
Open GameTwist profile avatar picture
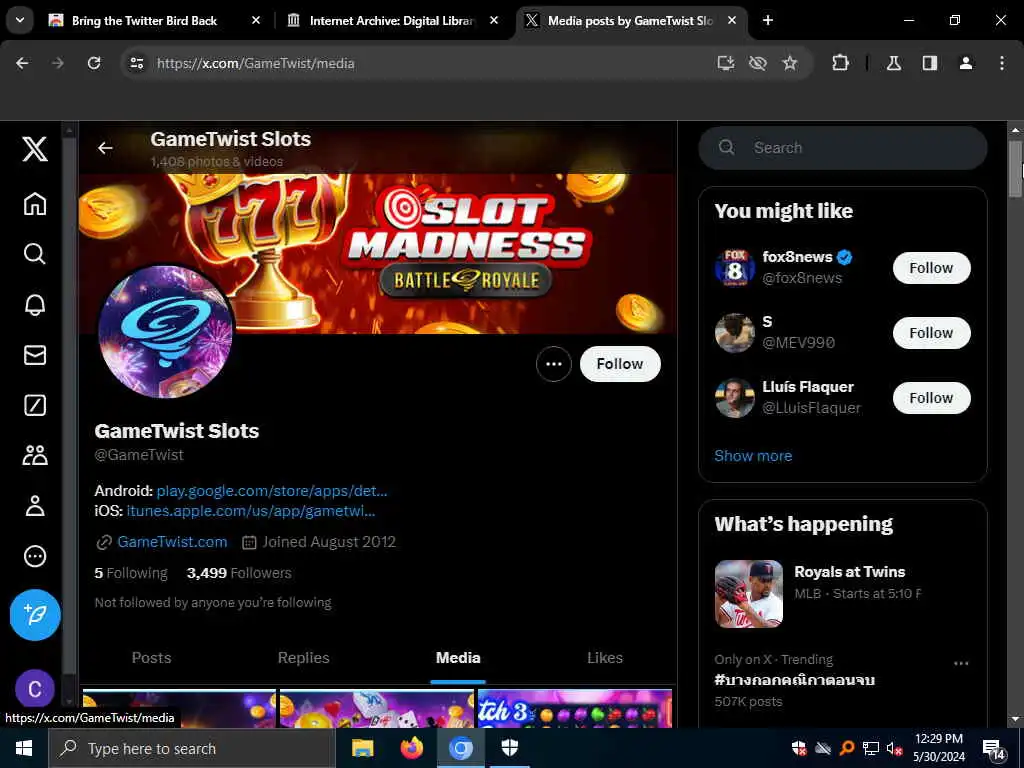[x=165, y=332]
